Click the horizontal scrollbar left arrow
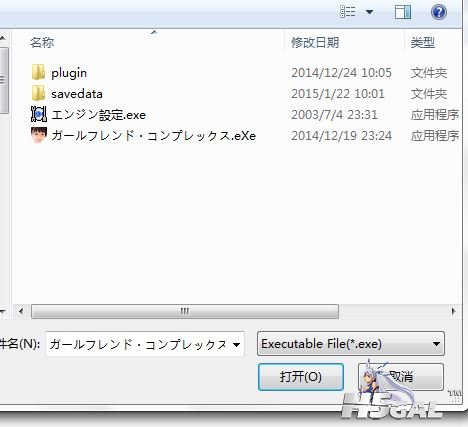The height and width of the screenshot is (427, 468). point(21,312)
